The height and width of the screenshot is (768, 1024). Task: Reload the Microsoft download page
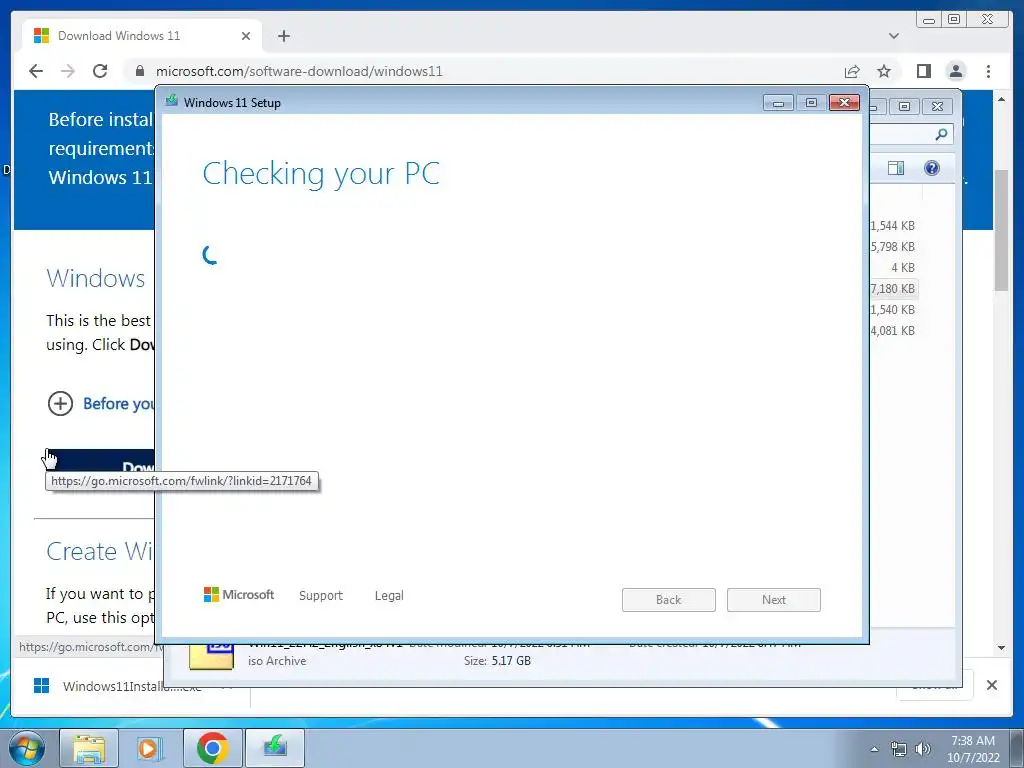point(100,71)
